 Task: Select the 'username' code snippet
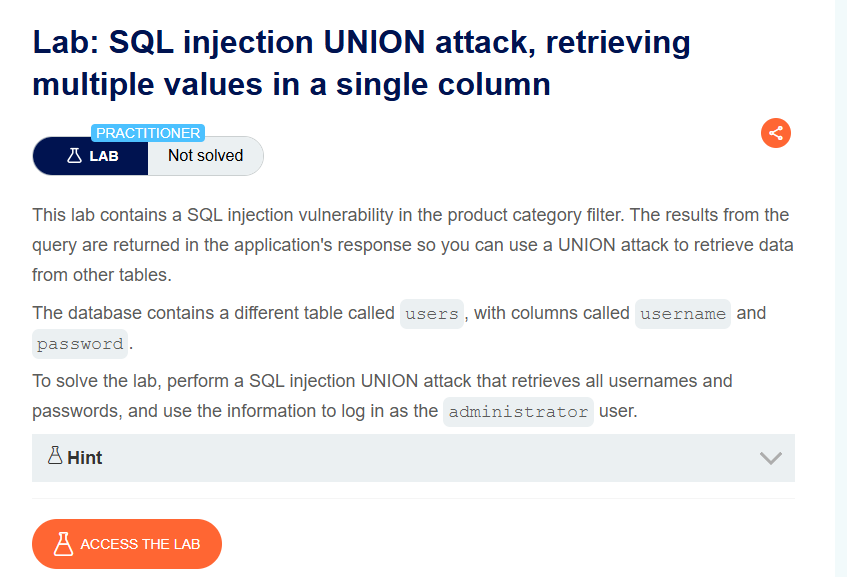click(x=683, y=314)
